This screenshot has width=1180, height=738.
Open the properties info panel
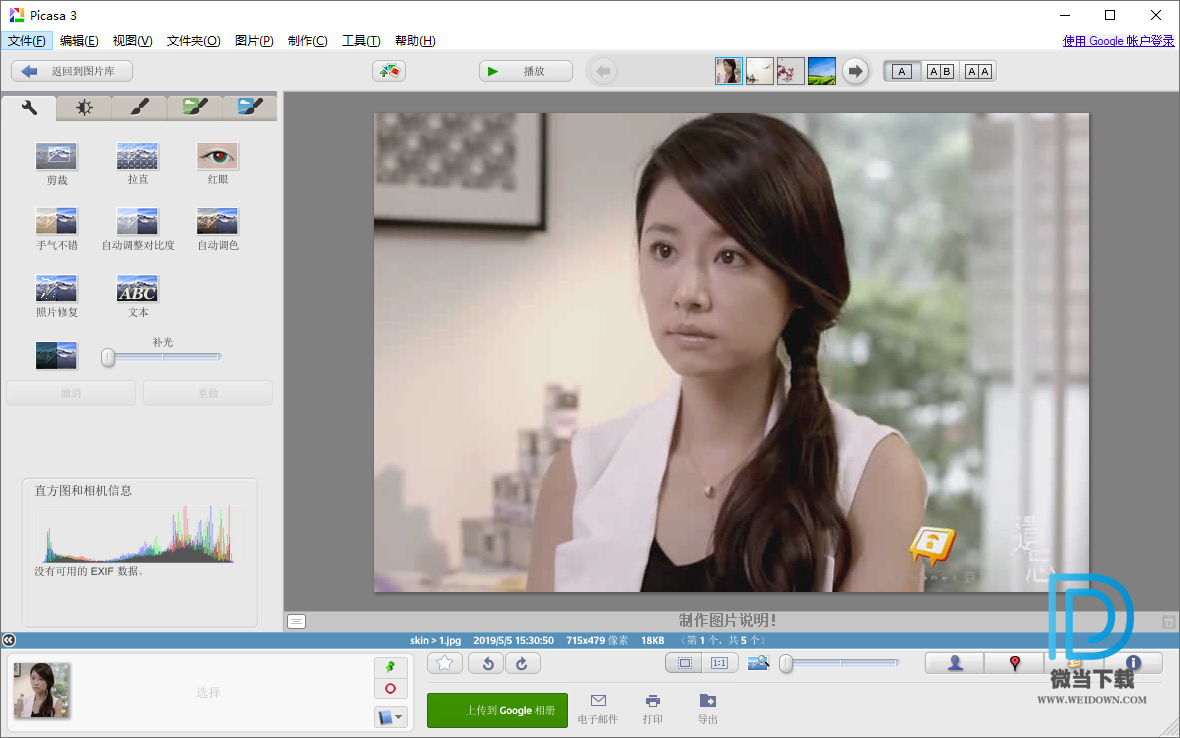(1133, 663)
